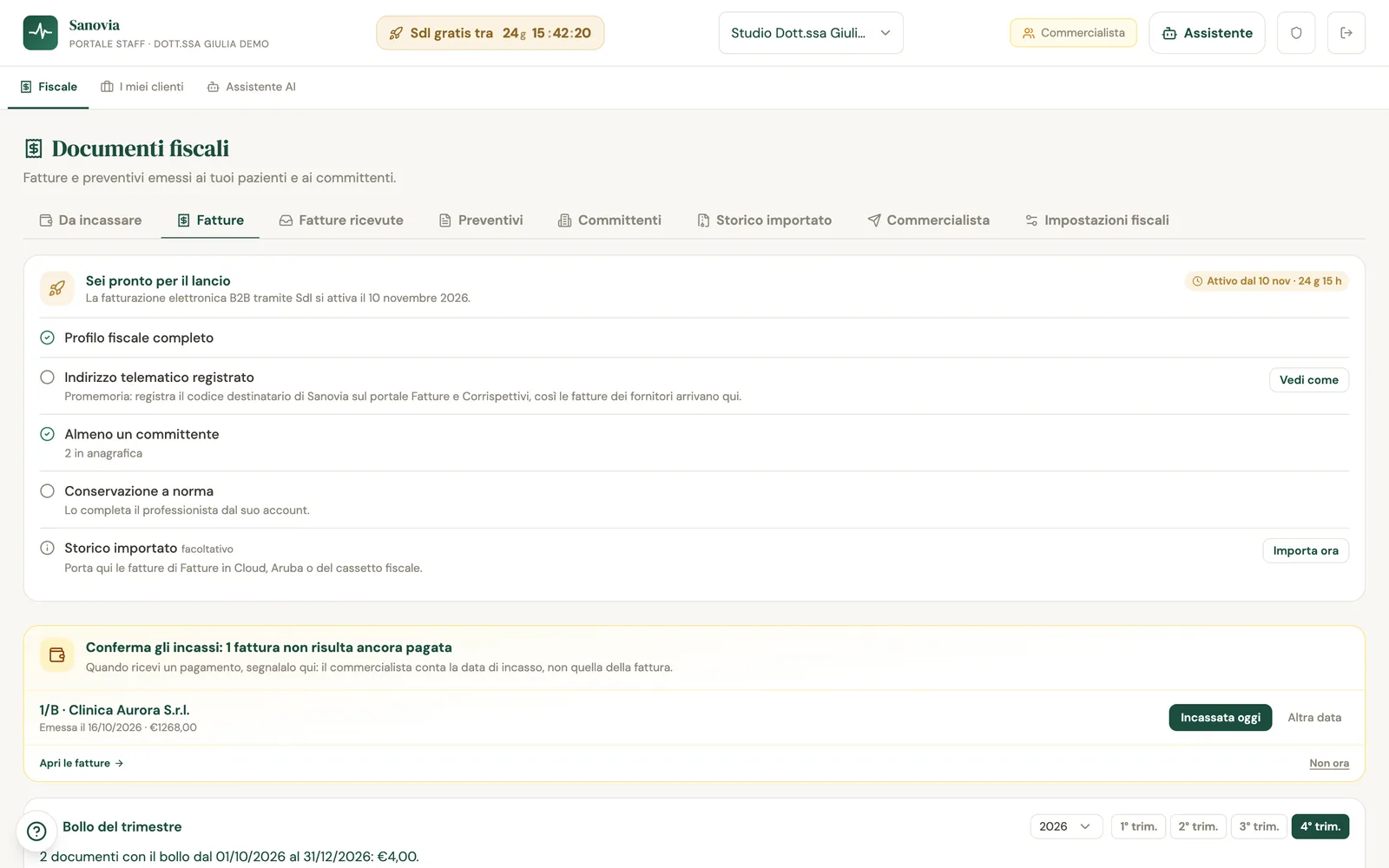Click the rocket icon beside 'Sei pronto per il lancio'
Viewport: 1389px width, 868px height.
pyautogui.click(x=57, y=288)
